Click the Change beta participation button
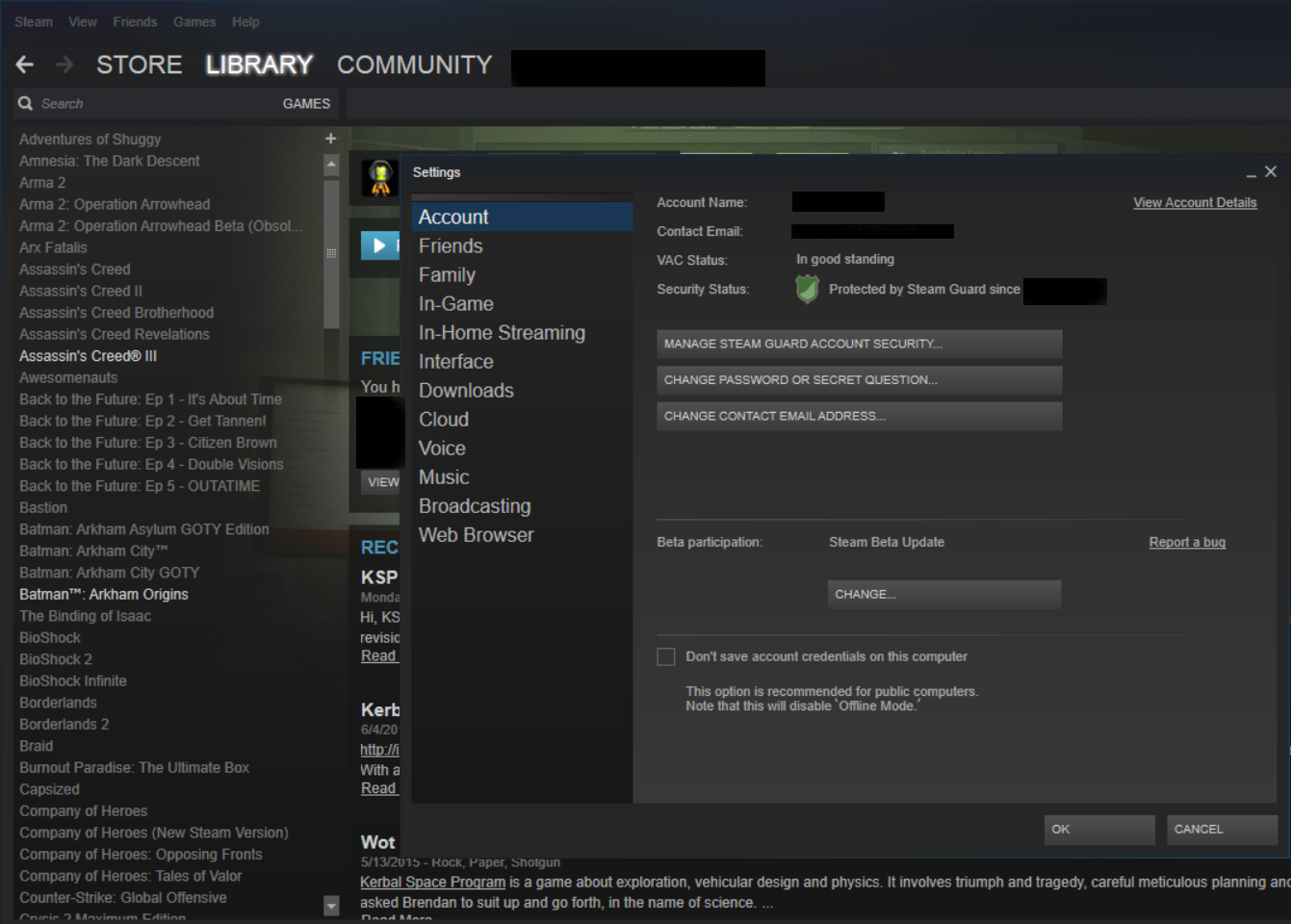This screenshot has width=1291, height=924. pos(944,595)
